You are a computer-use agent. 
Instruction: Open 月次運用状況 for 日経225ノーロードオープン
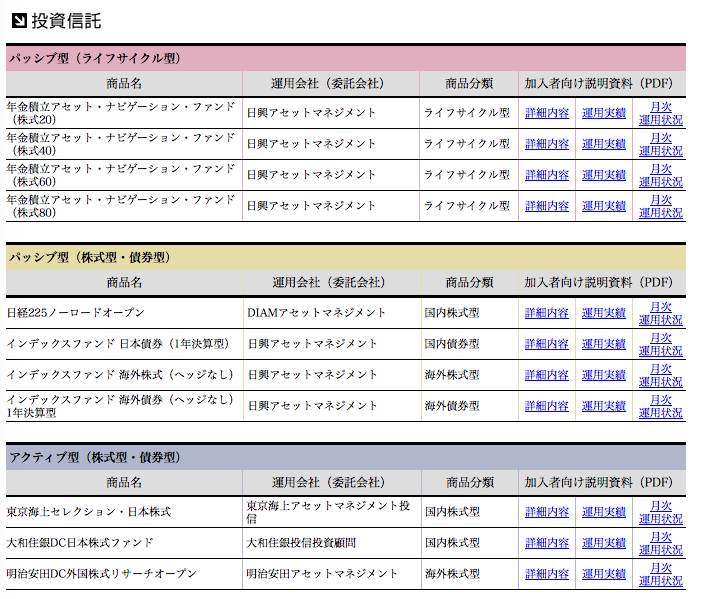[x=661, y=313]
